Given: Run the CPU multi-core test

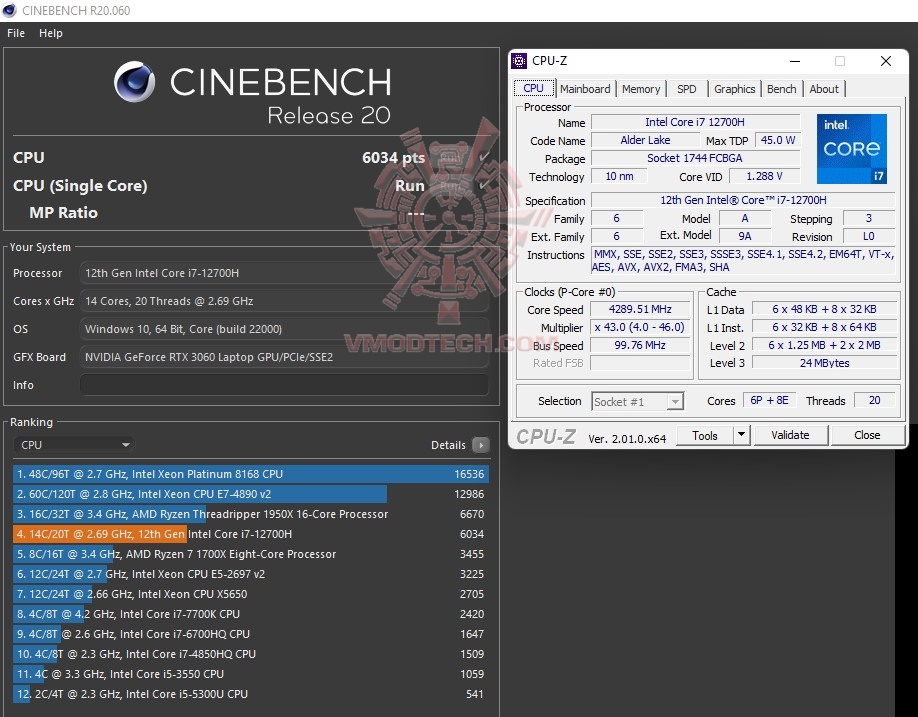Looking at the screenshot, I should click(x=450, y=157).
